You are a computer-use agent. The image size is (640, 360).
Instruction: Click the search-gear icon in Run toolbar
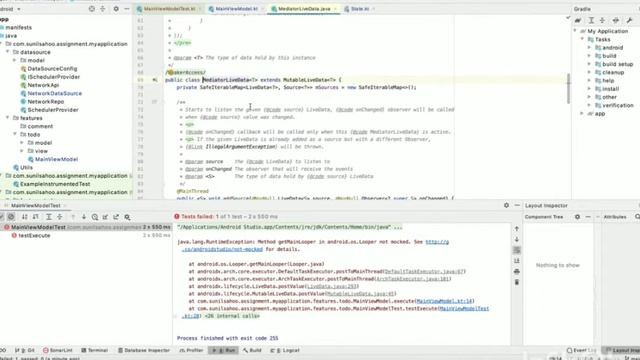click(127, 217)
